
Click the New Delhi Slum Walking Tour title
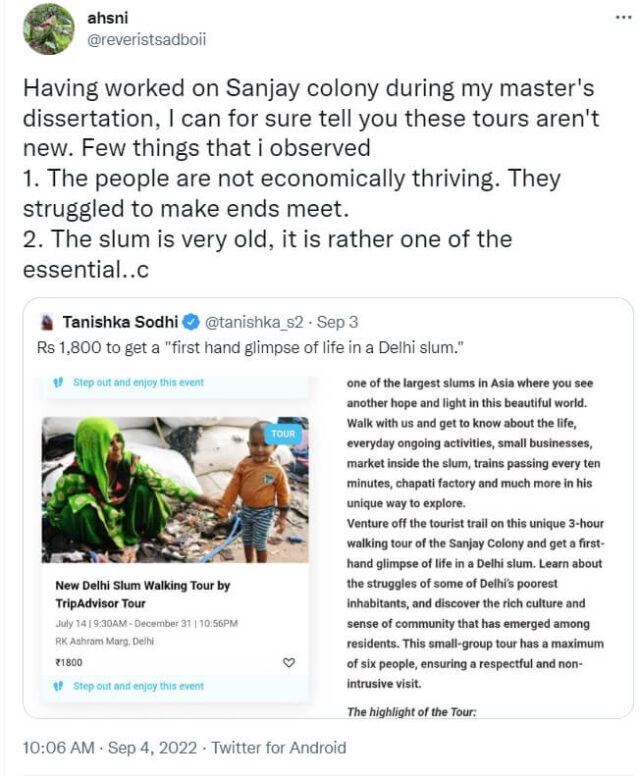coord(144,593)
